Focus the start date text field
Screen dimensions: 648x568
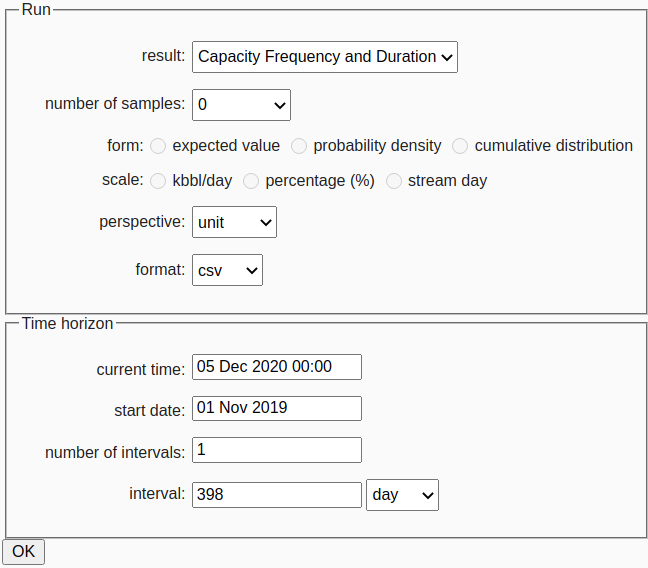coord(277,408)
